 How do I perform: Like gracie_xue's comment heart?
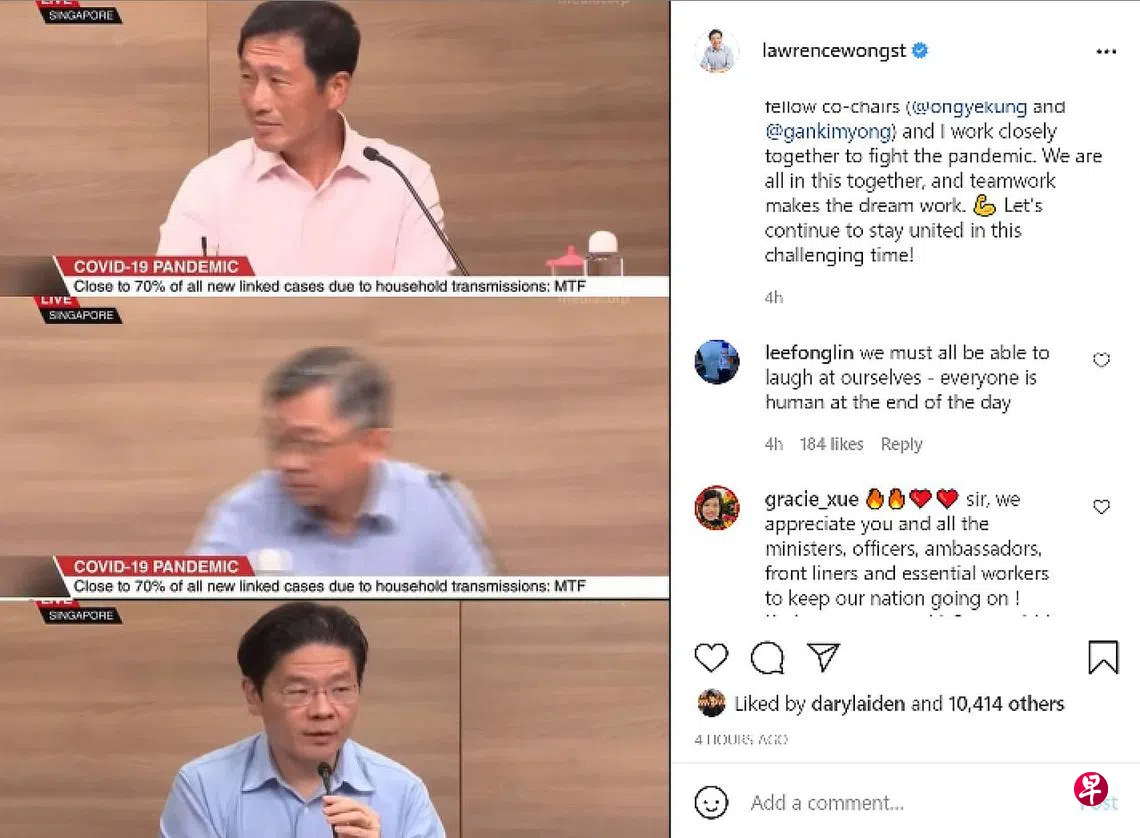(x=1101, y=507)
